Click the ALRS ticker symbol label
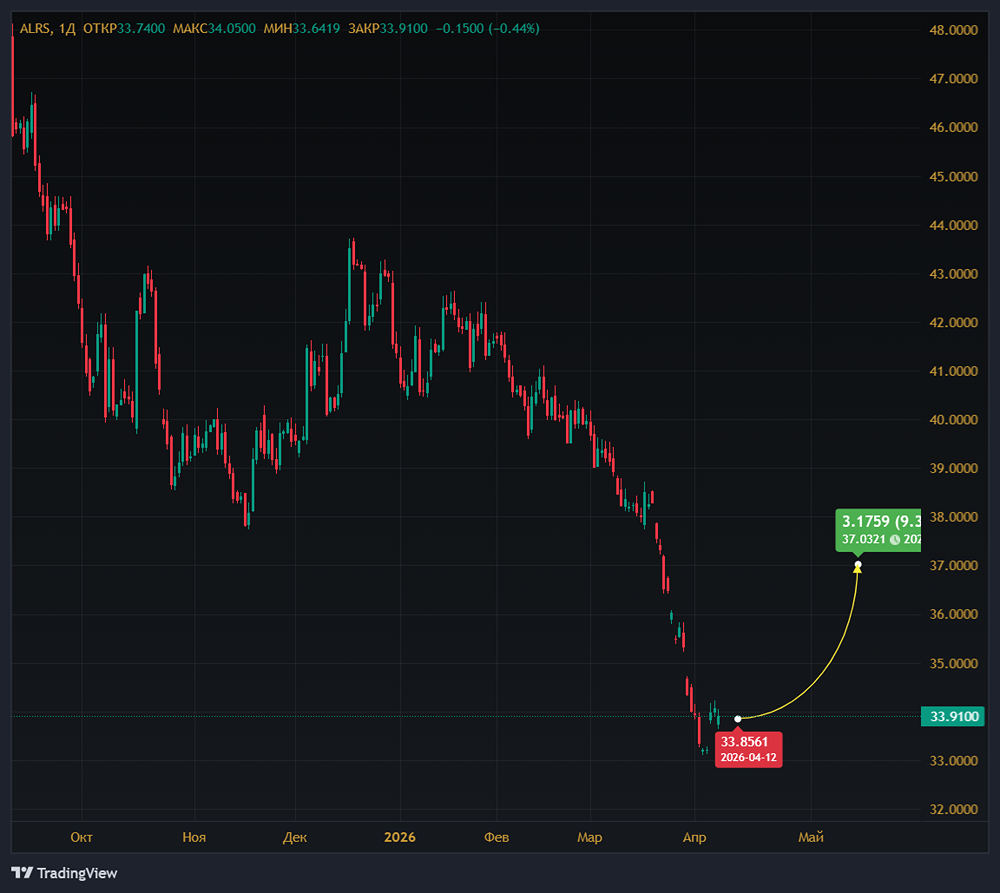1000x893 pixels. [x=34, y=29]
